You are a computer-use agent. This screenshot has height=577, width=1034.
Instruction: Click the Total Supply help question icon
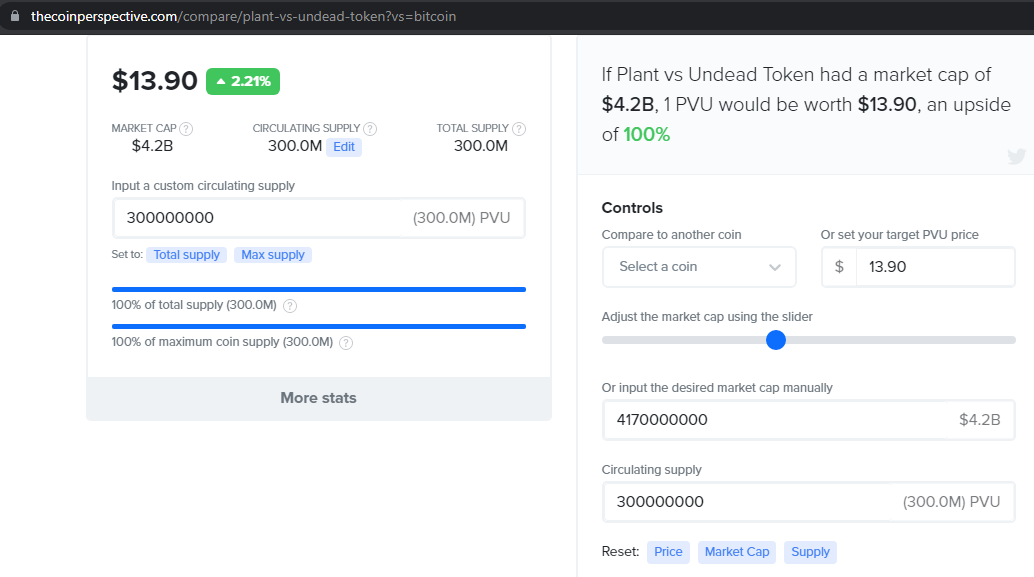[519, 129]
